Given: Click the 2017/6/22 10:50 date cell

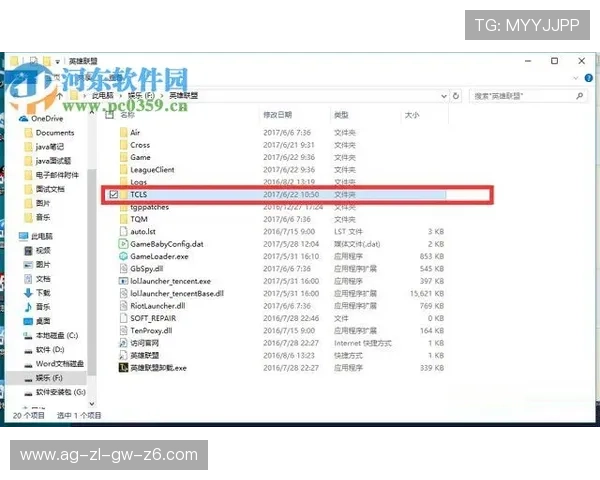Looking at the screenshot, I should (x=291, y=194).
